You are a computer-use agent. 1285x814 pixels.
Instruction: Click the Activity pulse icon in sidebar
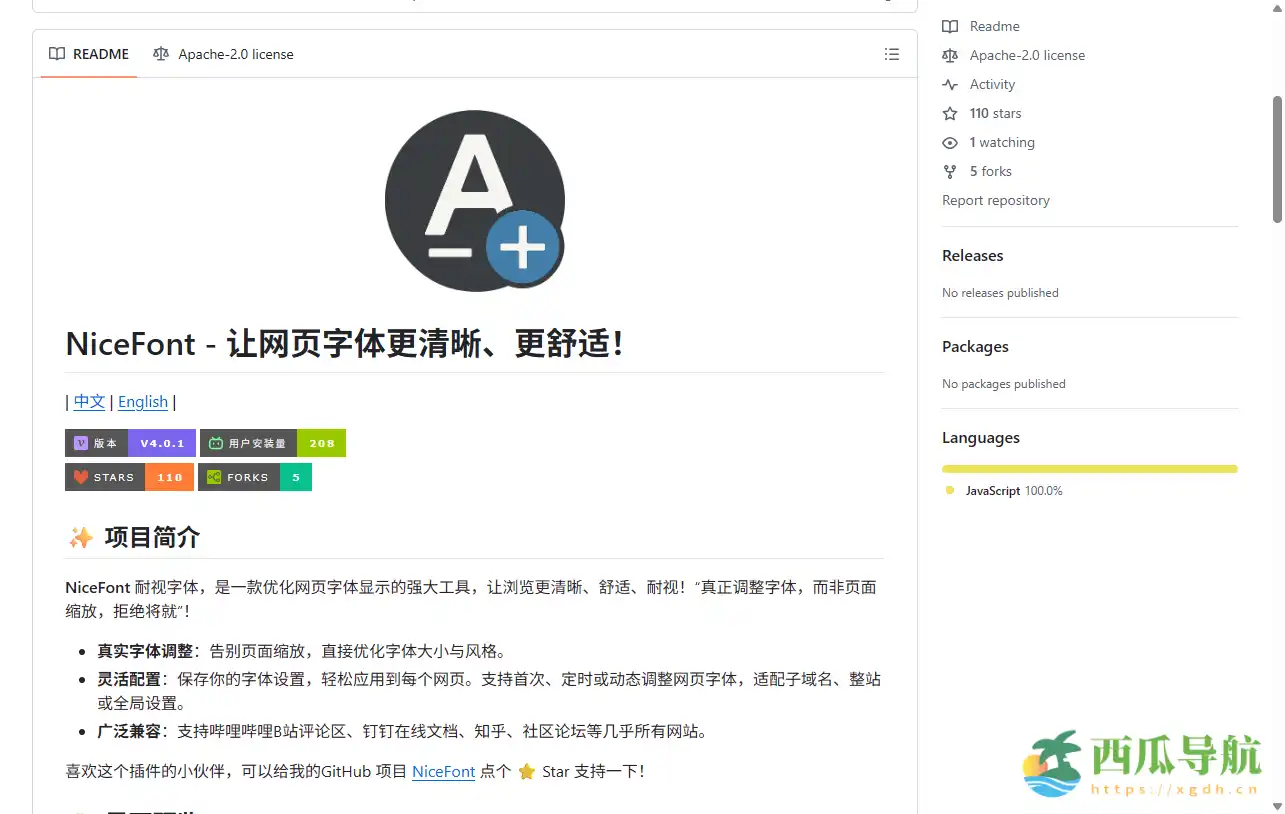pyautogui.click(x=950, y=85)
